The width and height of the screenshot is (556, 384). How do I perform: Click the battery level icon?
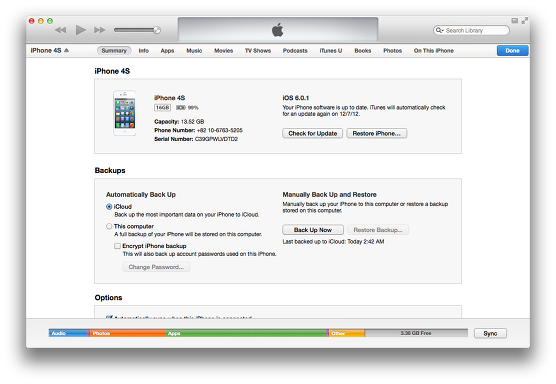click(180, 107)
